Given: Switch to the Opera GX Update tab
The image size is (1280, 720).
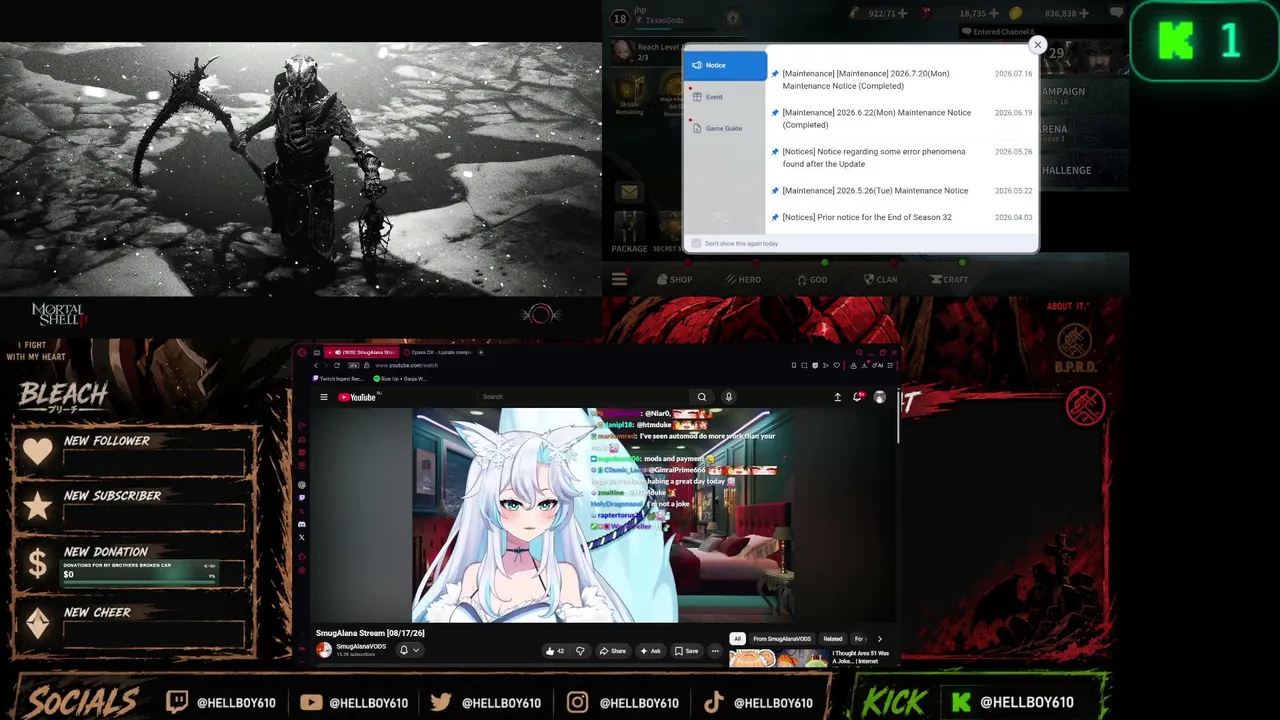Looking at the screenshot, I should pyautogui.click(x=438, y=352).
